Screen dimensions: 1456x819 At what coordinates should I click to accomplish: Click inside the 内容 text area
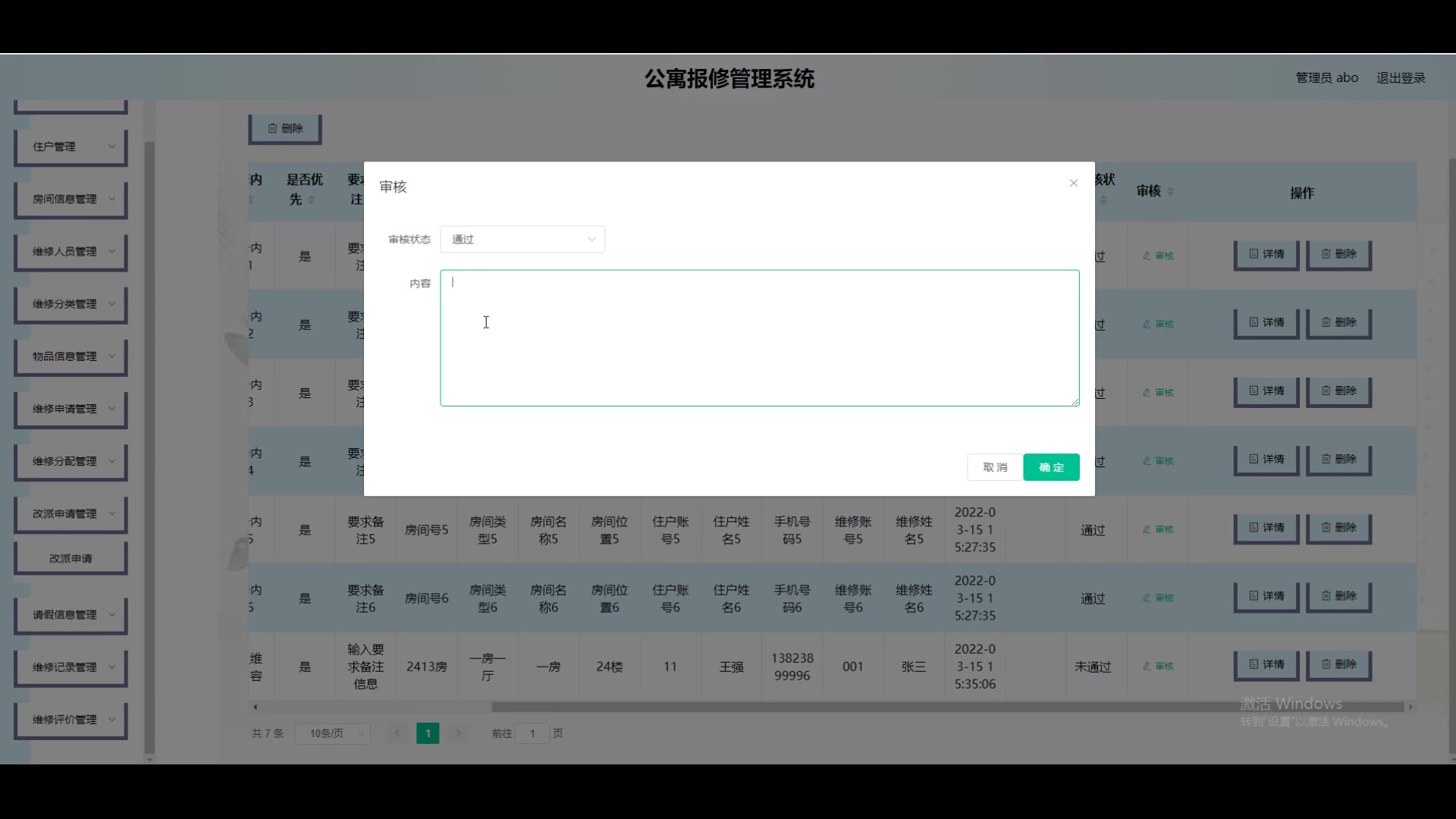point(759,338)
